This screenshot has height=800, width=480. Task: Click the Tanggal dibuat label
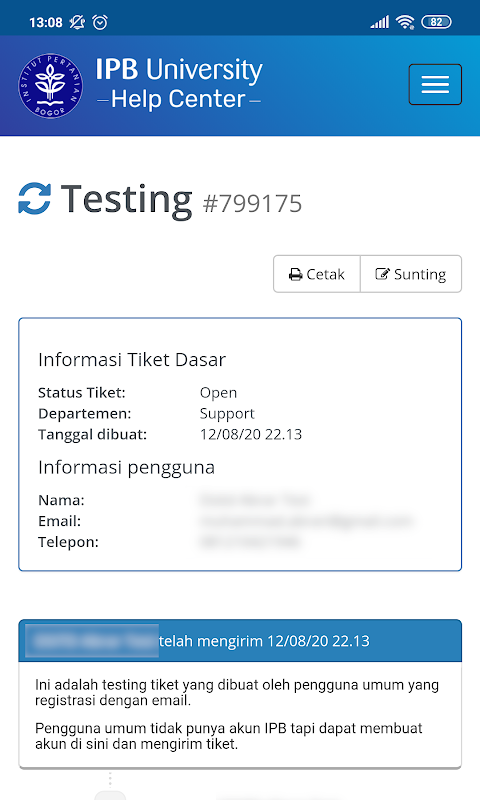[x=92, y=435]
